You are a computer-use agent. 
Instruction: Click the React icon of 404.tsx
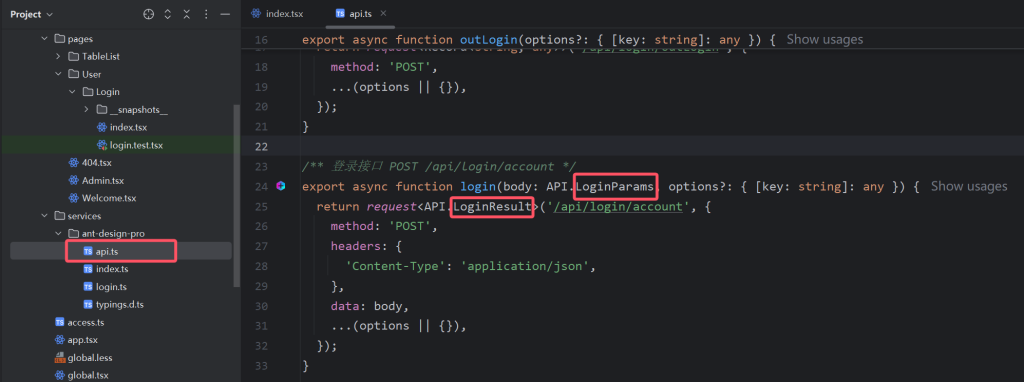[73, 163]
